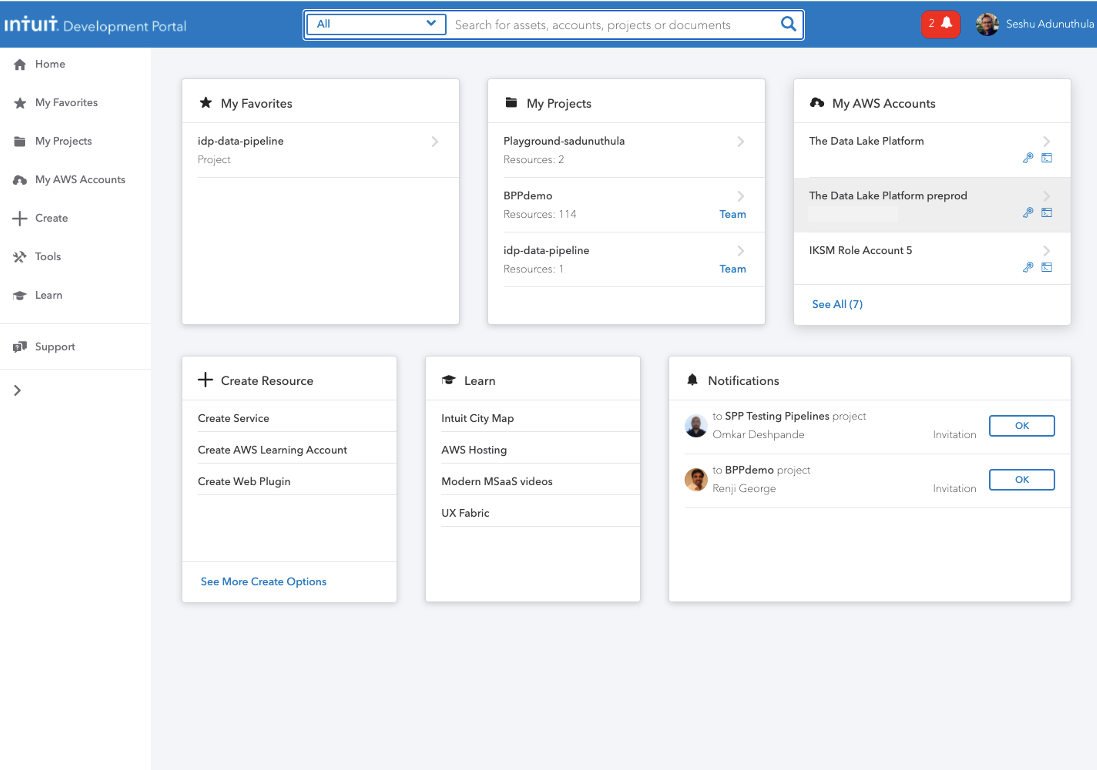Screen dimensions: 1097x770
Task: Expand the IKSM Role Account 5 chevron
Action: pos(1046,250)
